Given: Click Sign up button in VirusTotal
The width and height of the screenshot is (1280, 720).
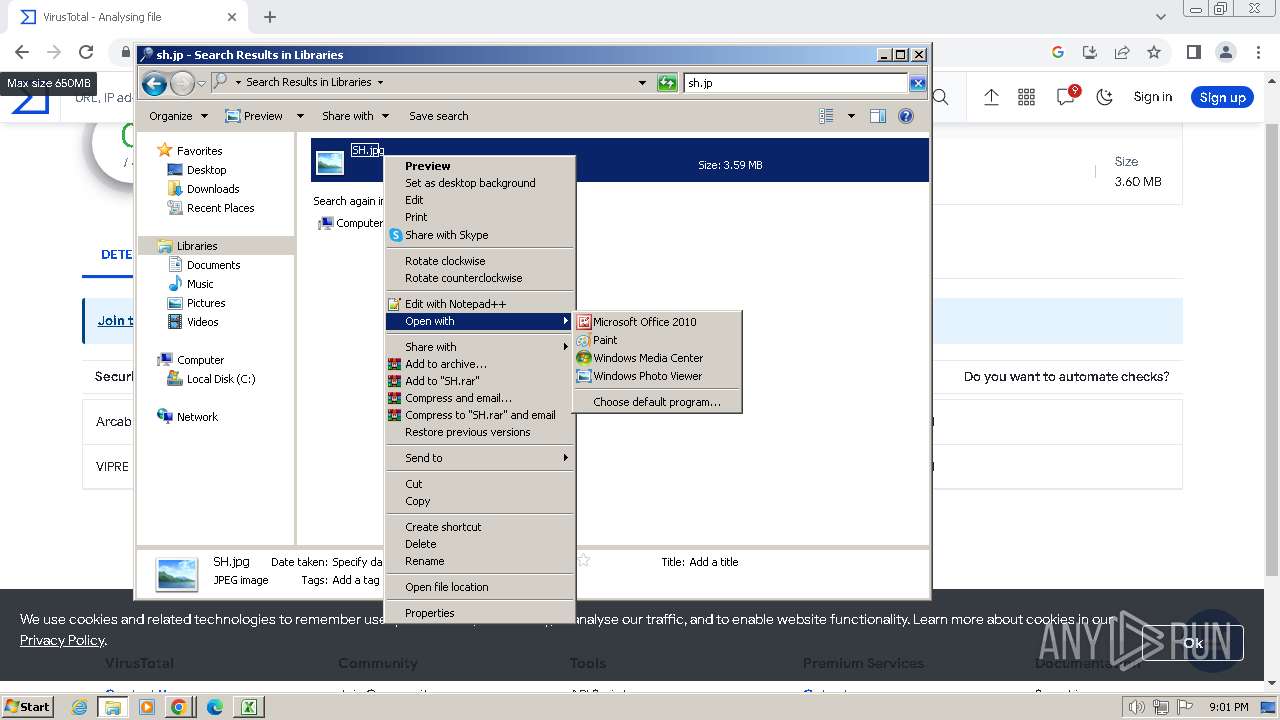Looking at the screenshot, I should pos(1222,97).
